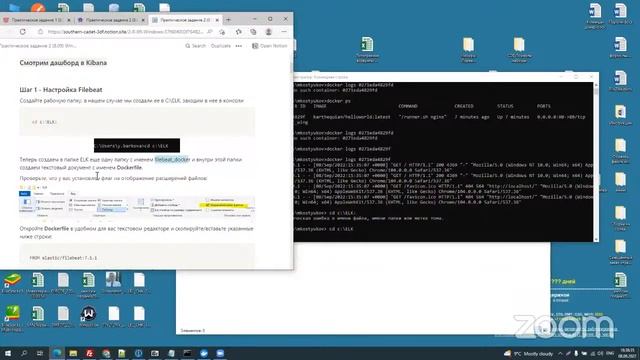This screenshot has width=640, height=360.
Task: Click the terminal window vertical scrollbar
Action: tap(596, 162)
